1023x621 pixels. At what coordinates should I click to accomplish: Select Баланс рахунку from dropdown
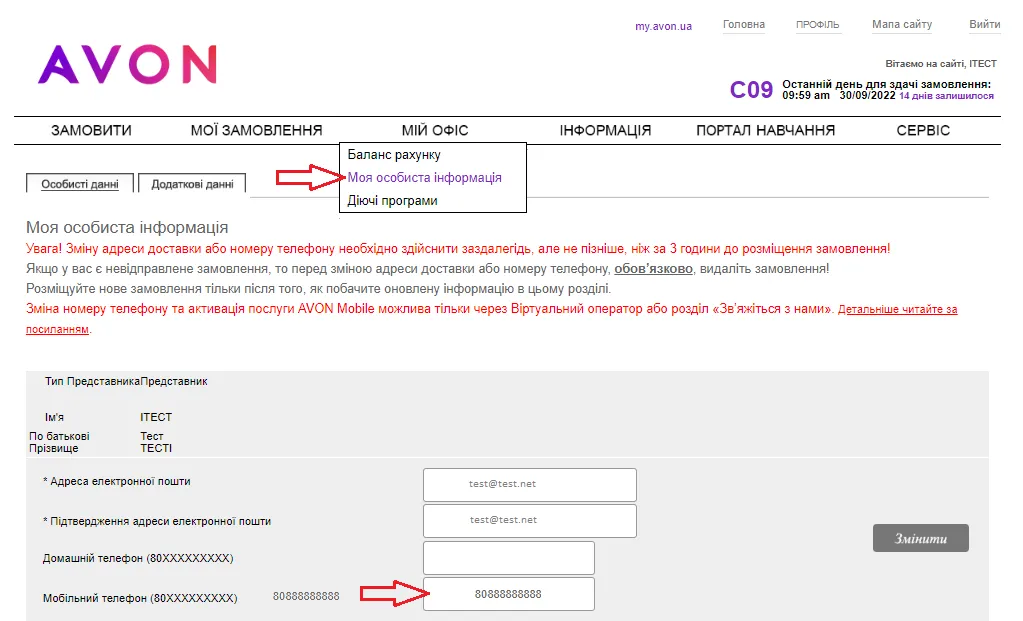394,155
